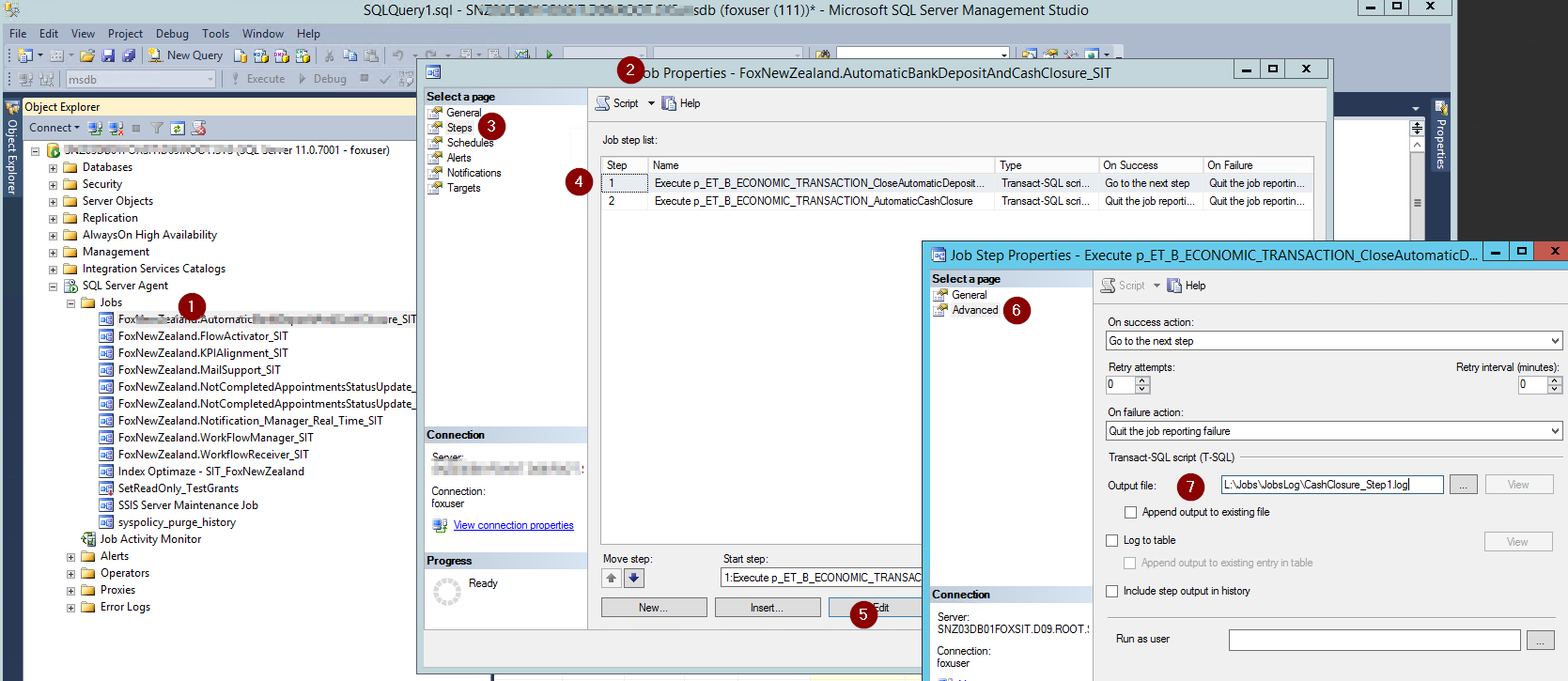Move the selected step down with the arrow
Screen dimensions: 1568x681
click(x=634, y=579)
